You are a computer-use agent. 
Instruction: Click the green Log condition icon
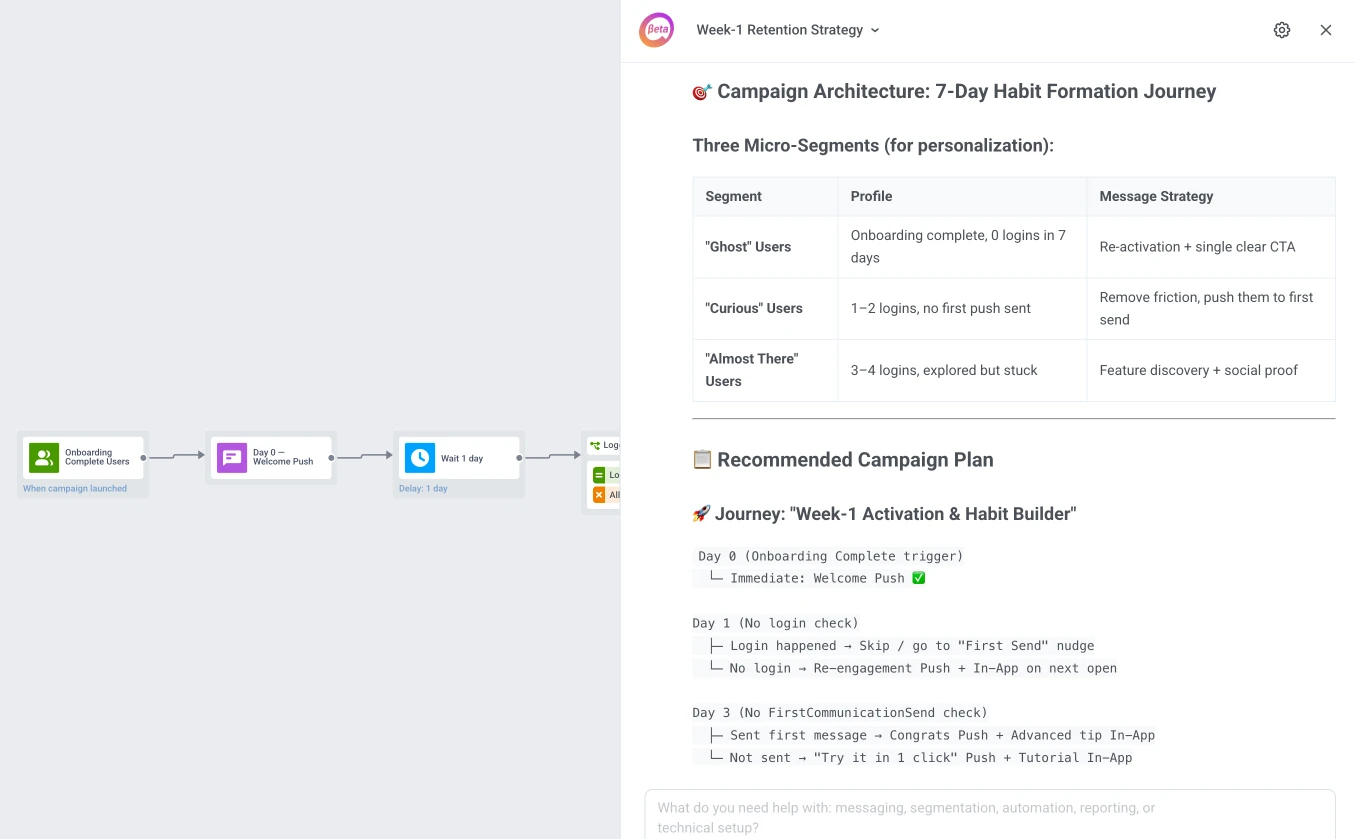pyautogui.click(x=599, y=474)
